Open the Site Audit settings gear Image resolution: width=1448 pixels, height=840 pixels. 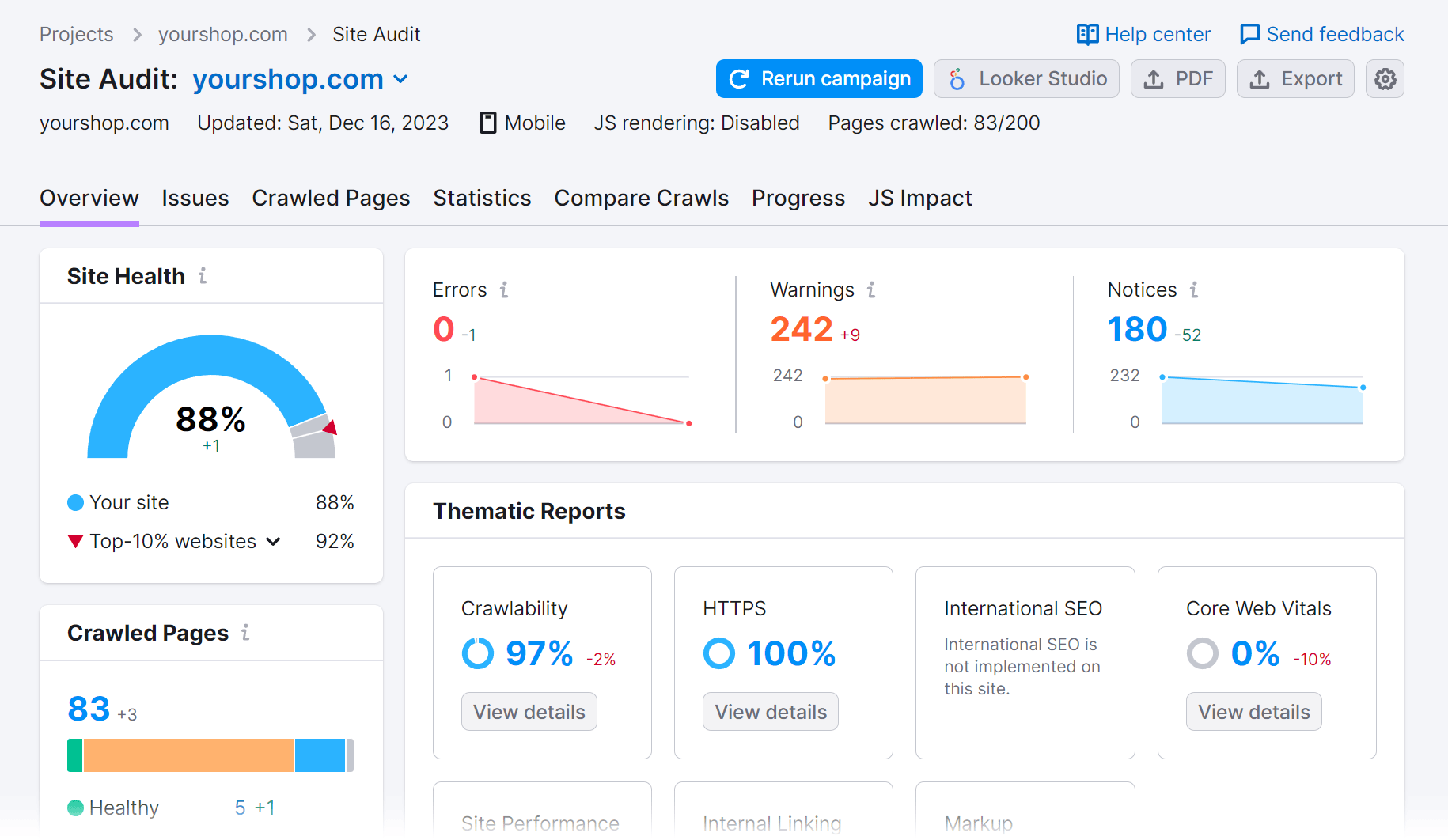[1385, 78]
